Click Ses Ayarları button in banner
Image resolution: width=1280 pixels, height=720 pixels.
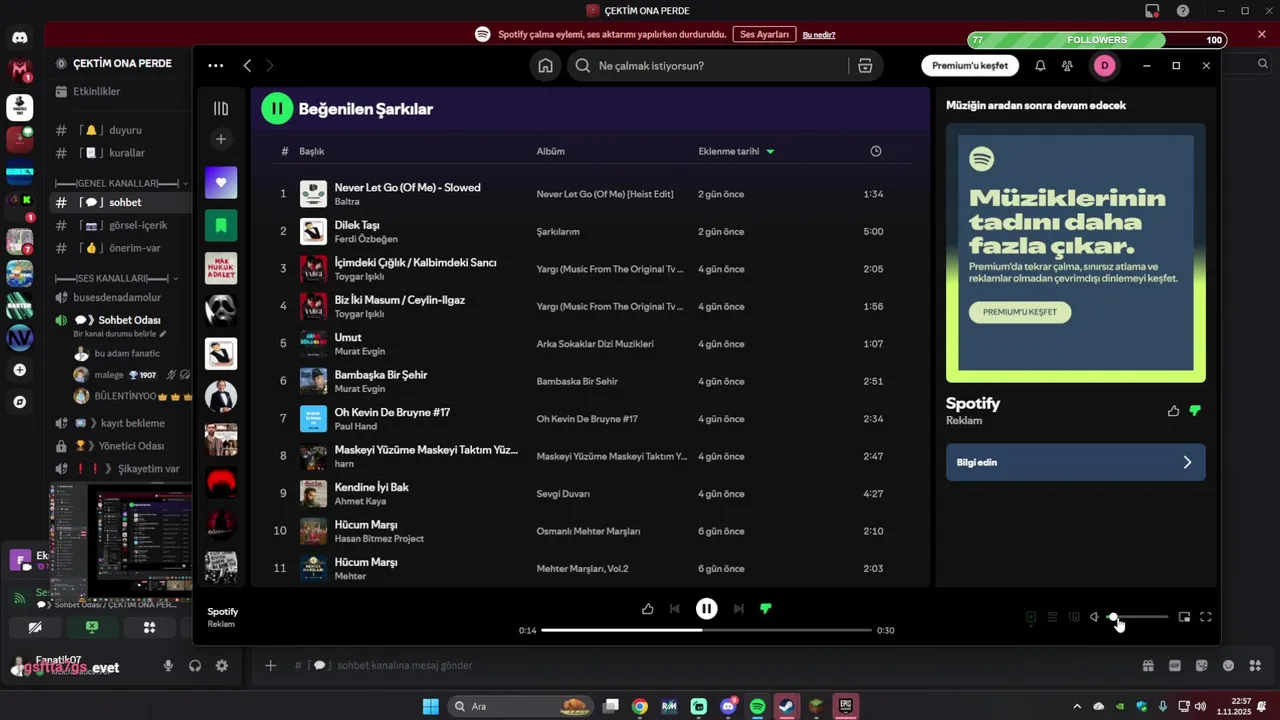pyautogui.click(x=764, y=34)
